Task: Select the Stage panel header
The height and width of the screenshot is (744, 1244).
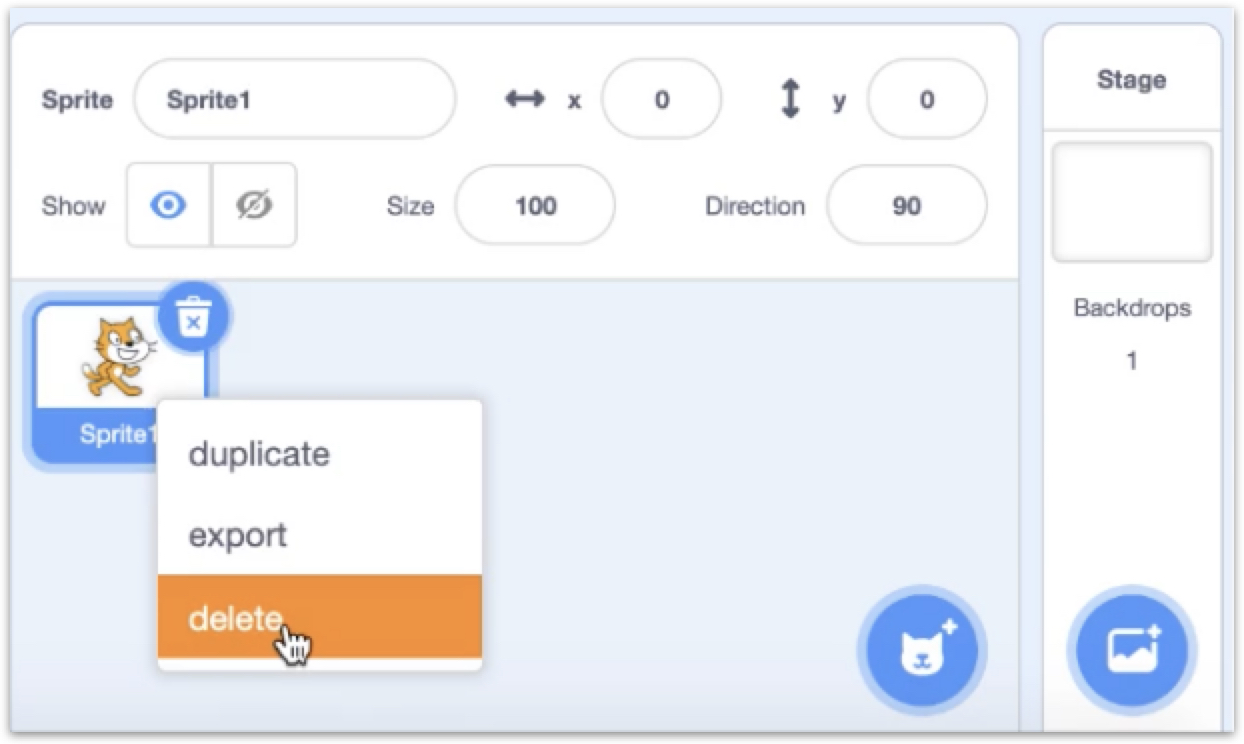Action: 1130,80
